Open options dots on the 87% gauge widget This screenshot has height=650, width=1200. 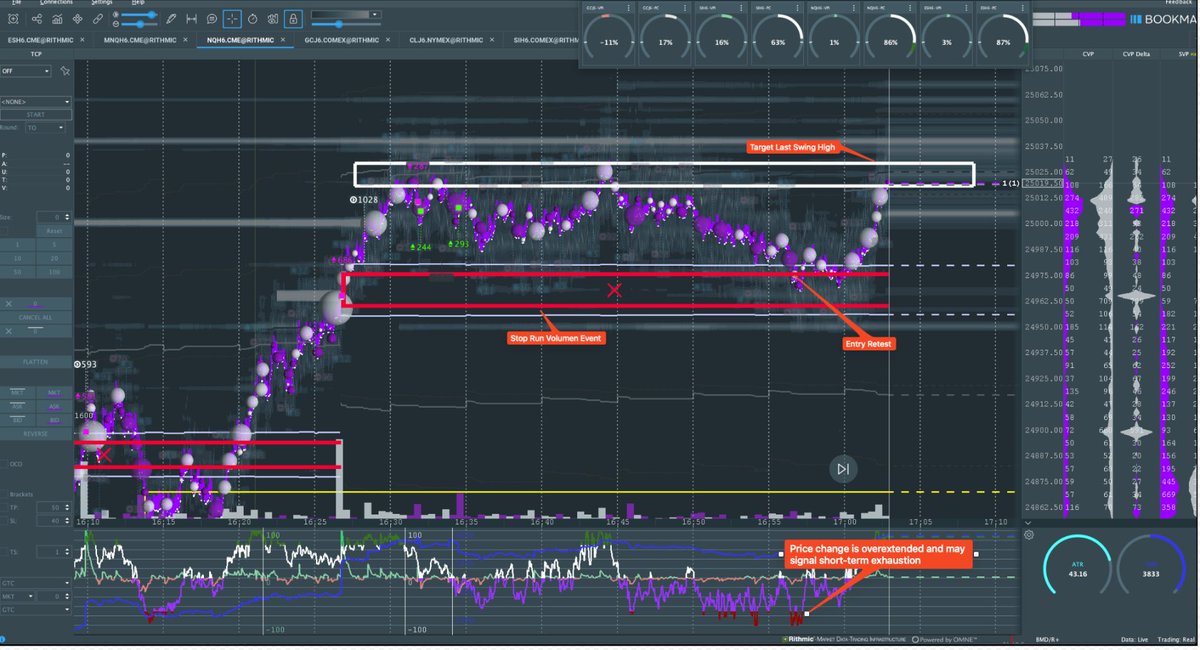(x=1021, y=8)
